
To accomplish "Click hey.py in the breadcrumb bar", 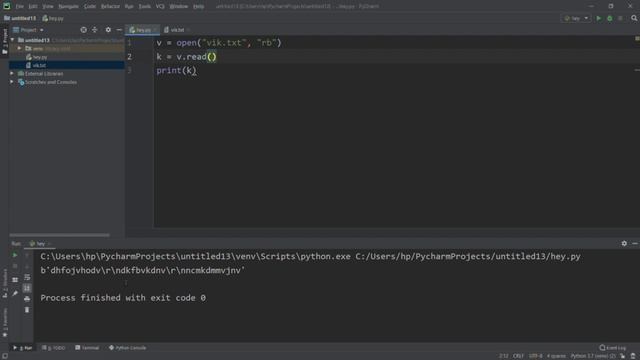I will pyautogui.click(x=53, y=18).
